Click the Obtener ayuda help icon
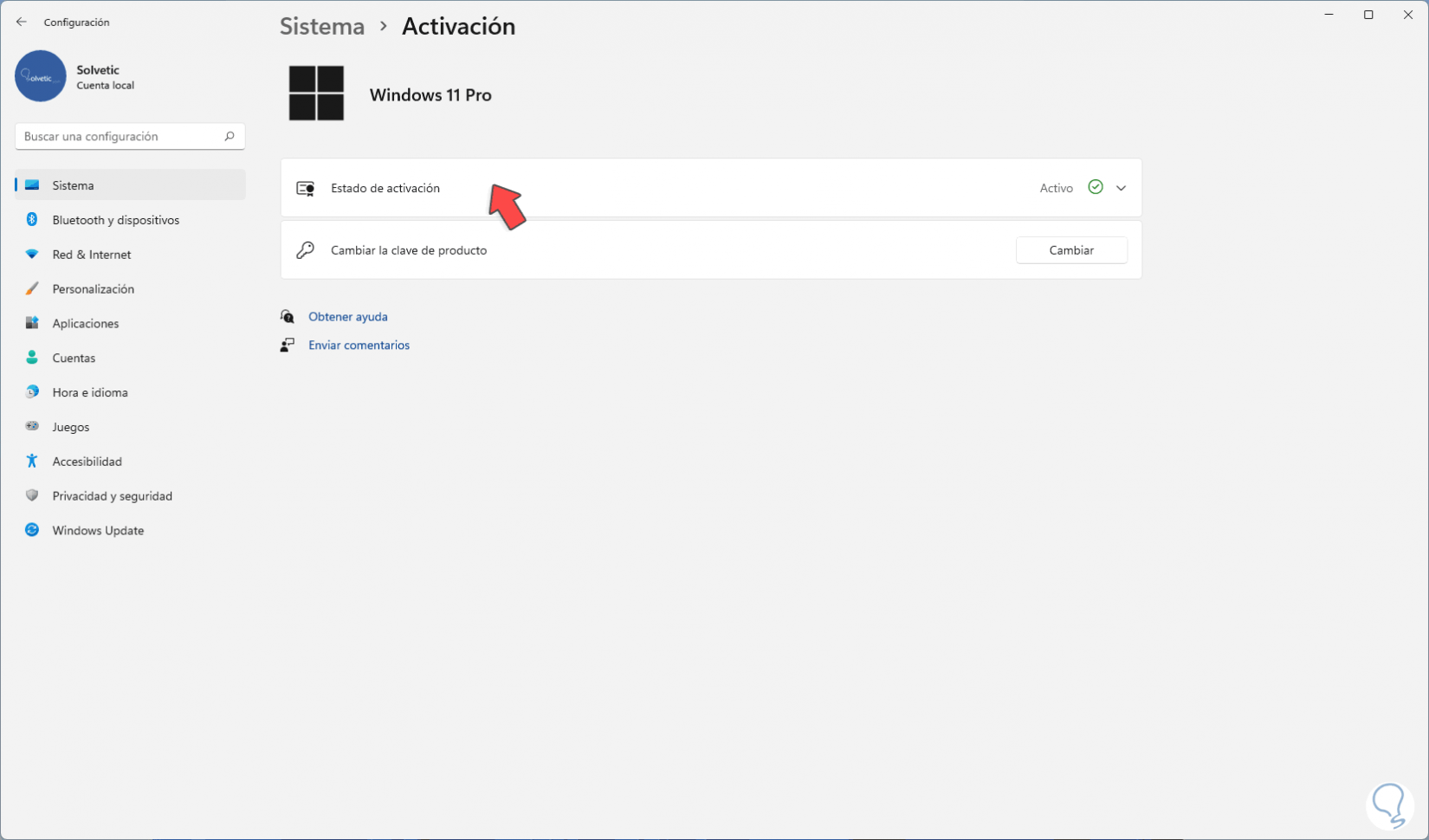The height and width of the screenshot is (840, 1429). click(288, 317)
